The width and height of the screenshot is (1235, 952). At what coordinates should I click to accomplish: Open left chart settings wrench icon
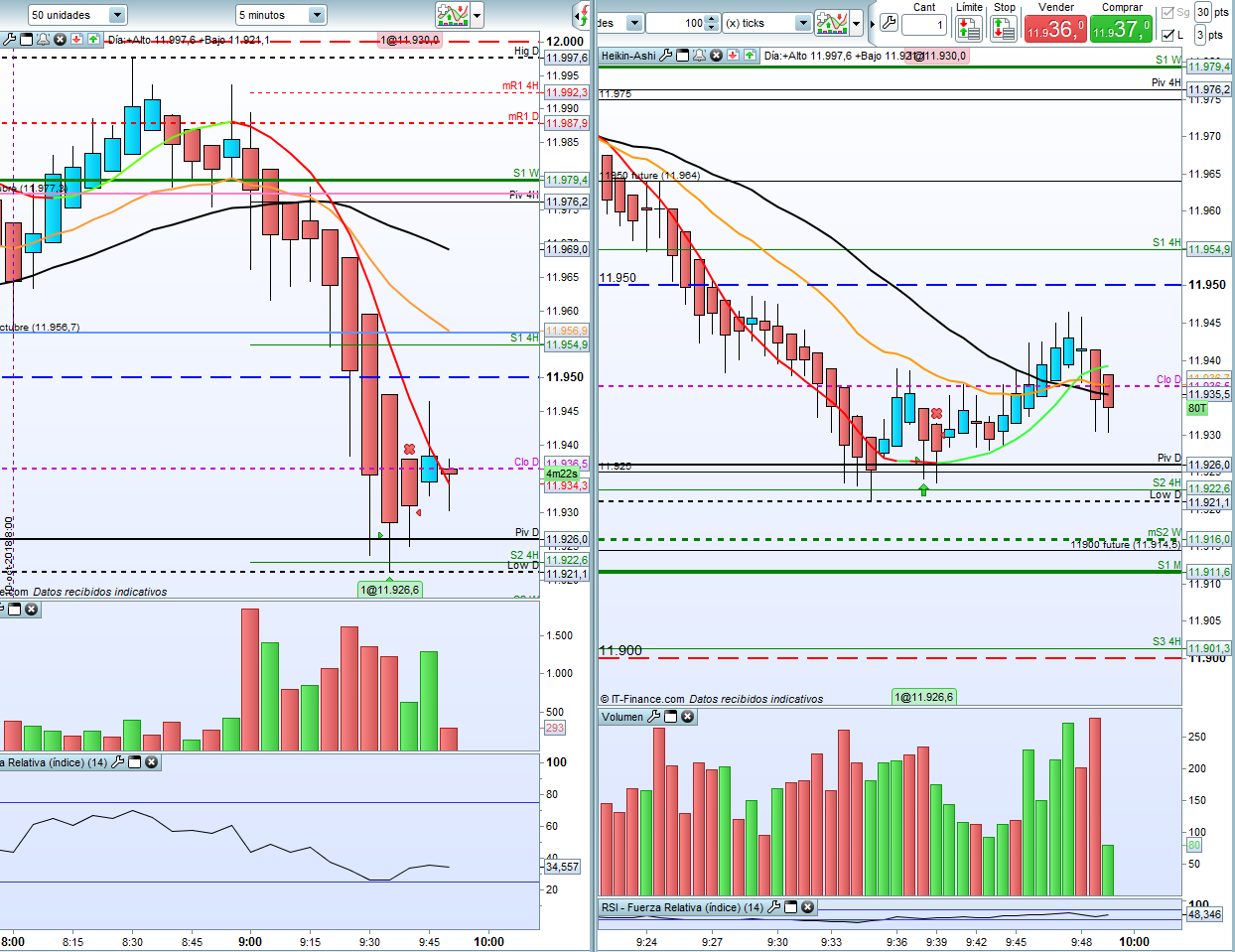coord(10,40)
